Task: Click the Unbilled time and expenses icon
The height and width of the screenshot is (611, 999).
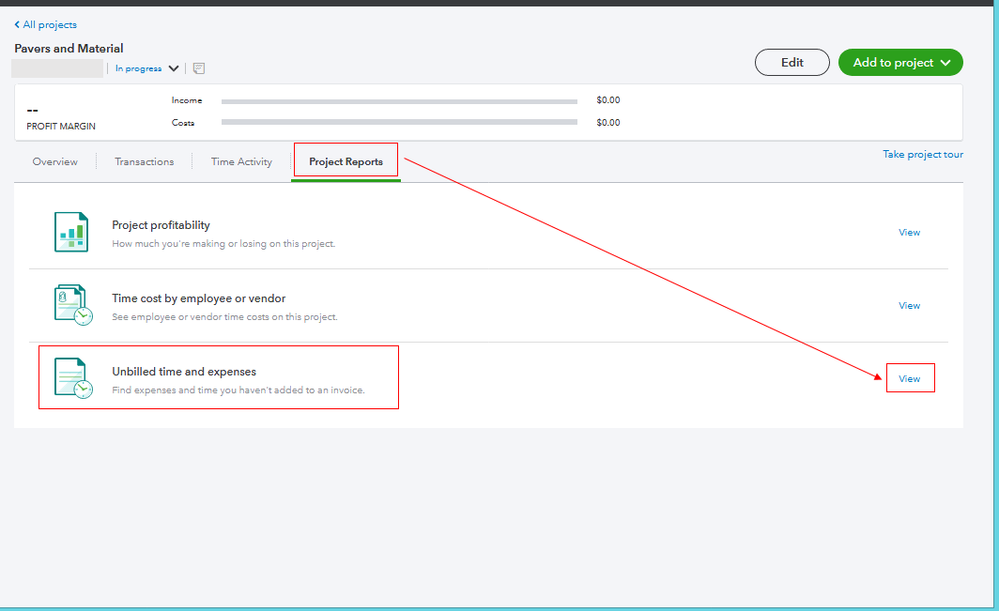Action: (x=73, y=378)
